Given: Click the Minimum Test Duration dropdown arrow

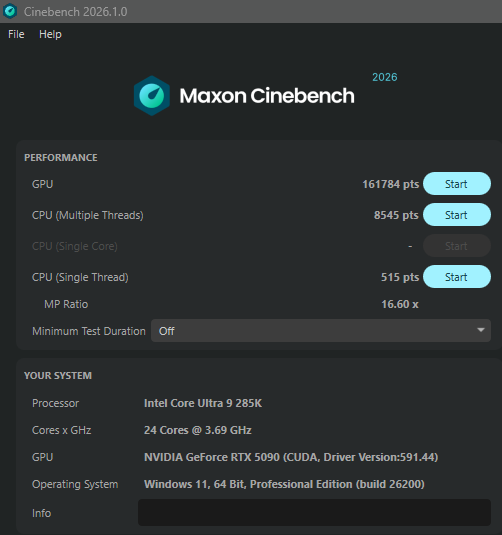Looking at the screenshot, I should coord(481,330).
